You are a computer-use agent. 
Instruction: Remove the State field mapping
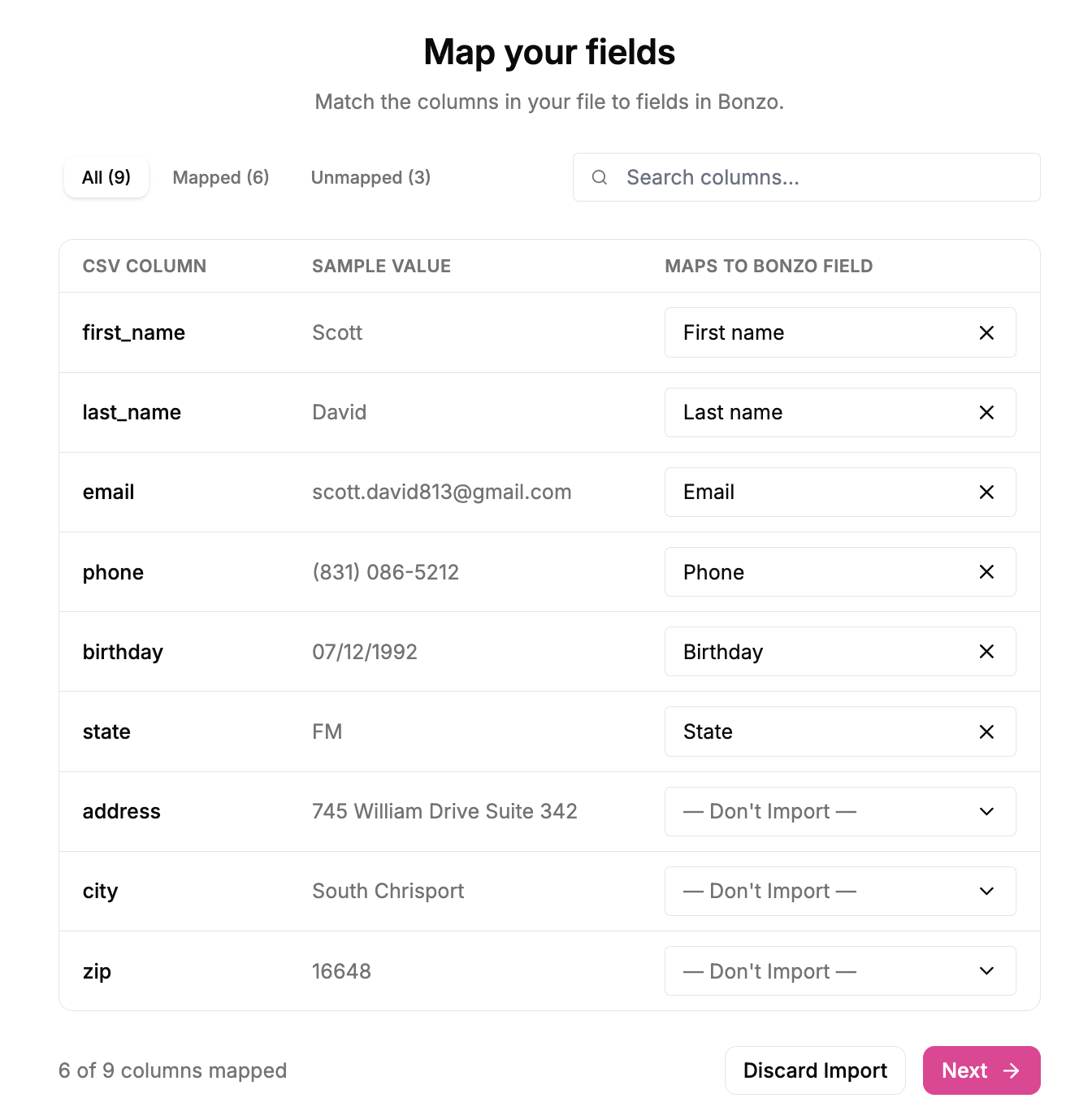tap(986, 731)
